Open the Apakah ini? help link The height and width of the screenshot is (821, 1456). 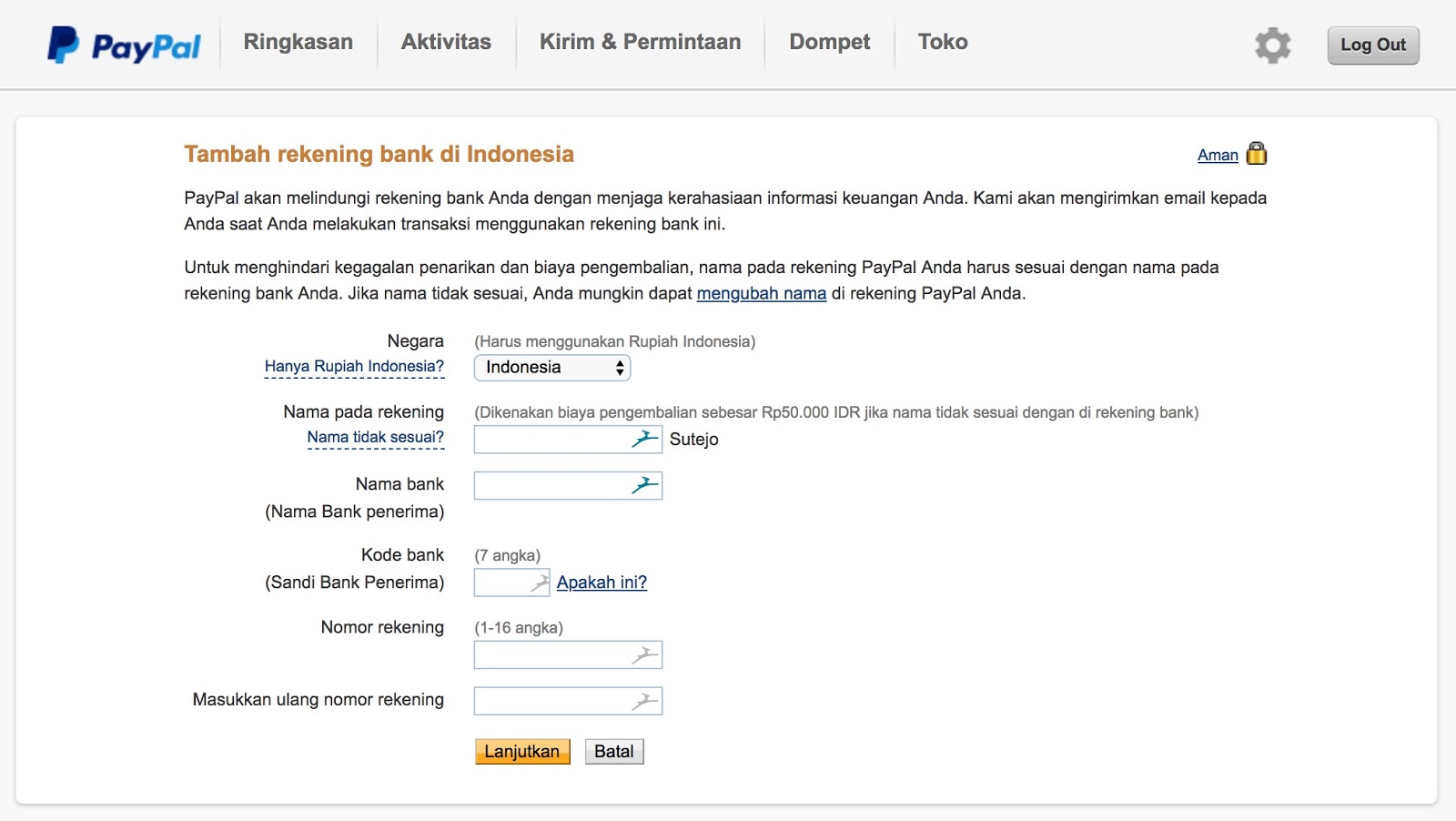click(x=602, y=582)
